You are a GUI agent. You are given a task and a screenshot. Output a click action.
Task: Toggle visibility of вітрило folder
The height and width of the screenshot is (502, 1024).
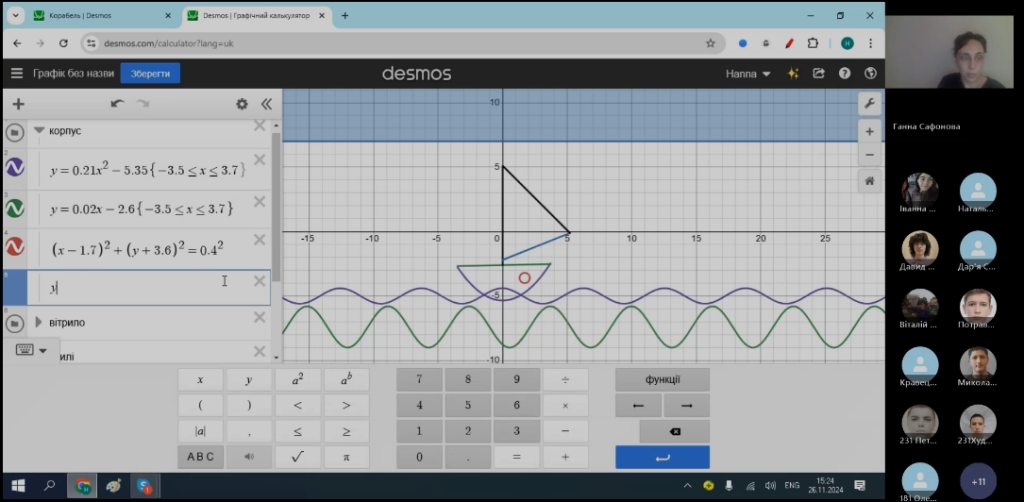pyautogui.click(x=14, y=322)
